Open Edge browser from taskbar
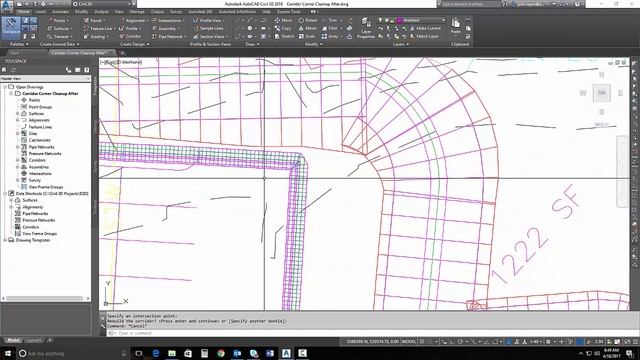 [x=156, y=353]
